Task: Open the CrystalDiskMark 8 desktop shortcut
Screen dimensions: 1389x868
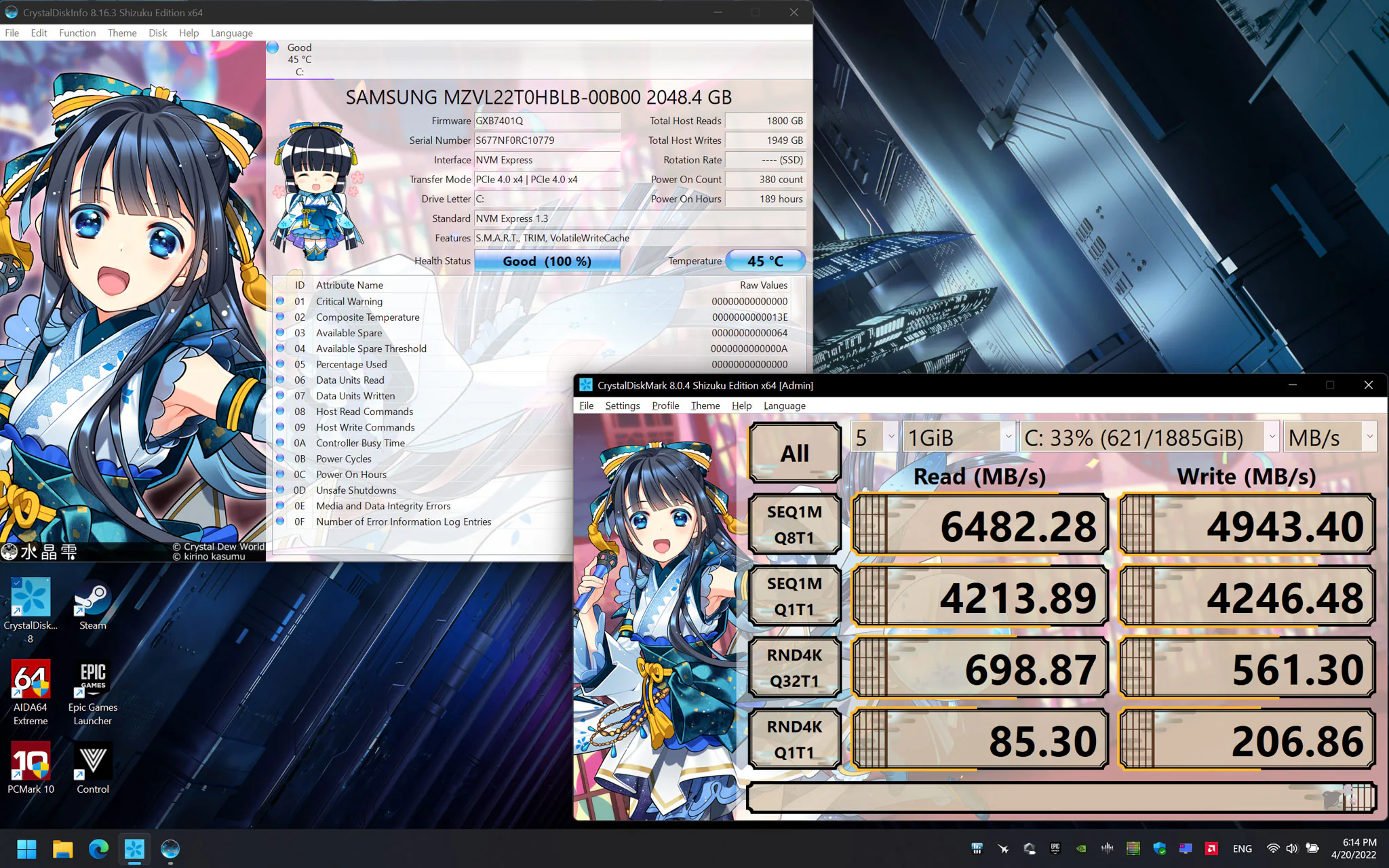Action: point(31,610)
